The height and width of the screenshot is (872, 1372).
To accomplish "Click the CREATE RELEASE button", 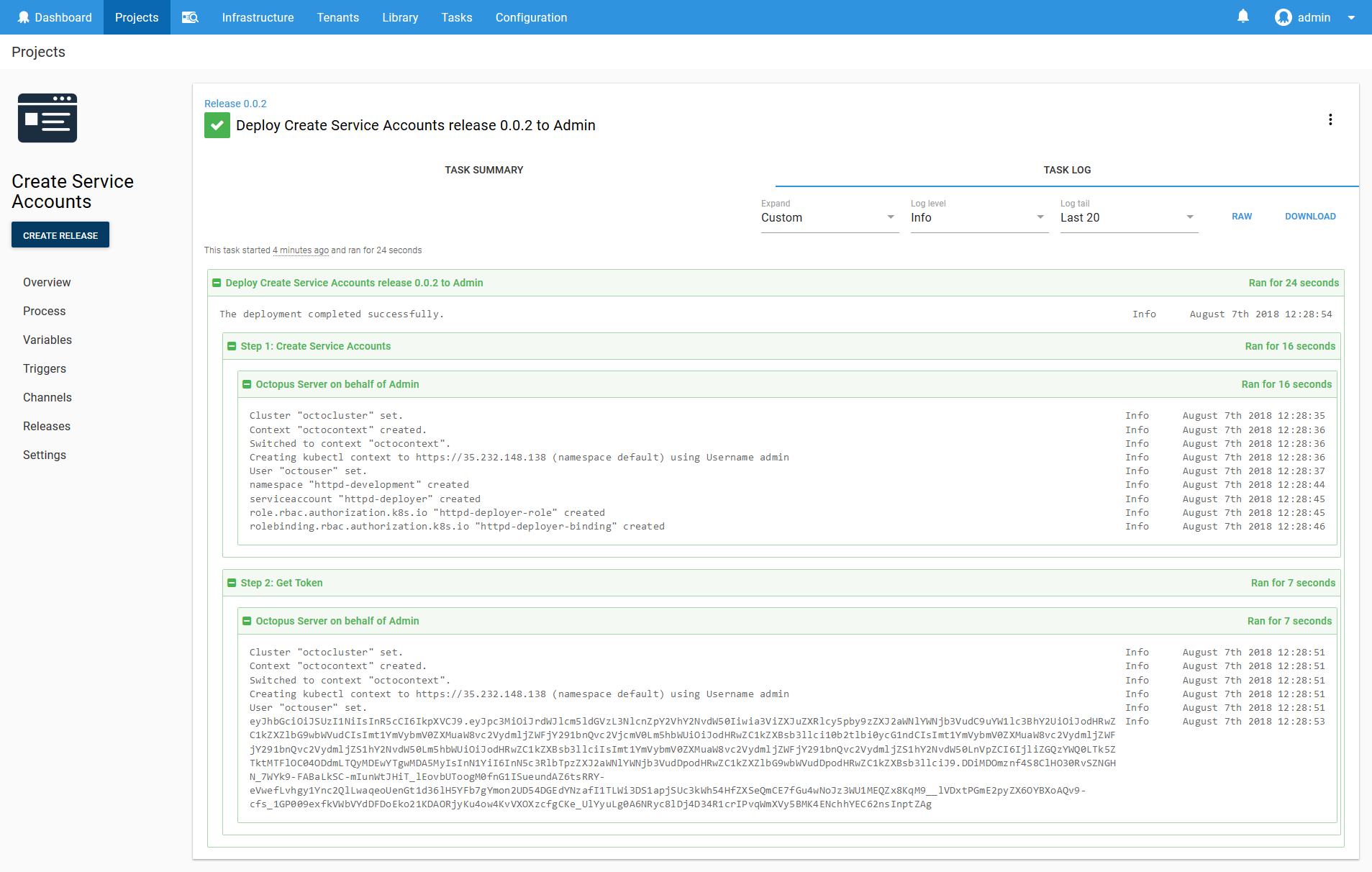I will 60,235.
